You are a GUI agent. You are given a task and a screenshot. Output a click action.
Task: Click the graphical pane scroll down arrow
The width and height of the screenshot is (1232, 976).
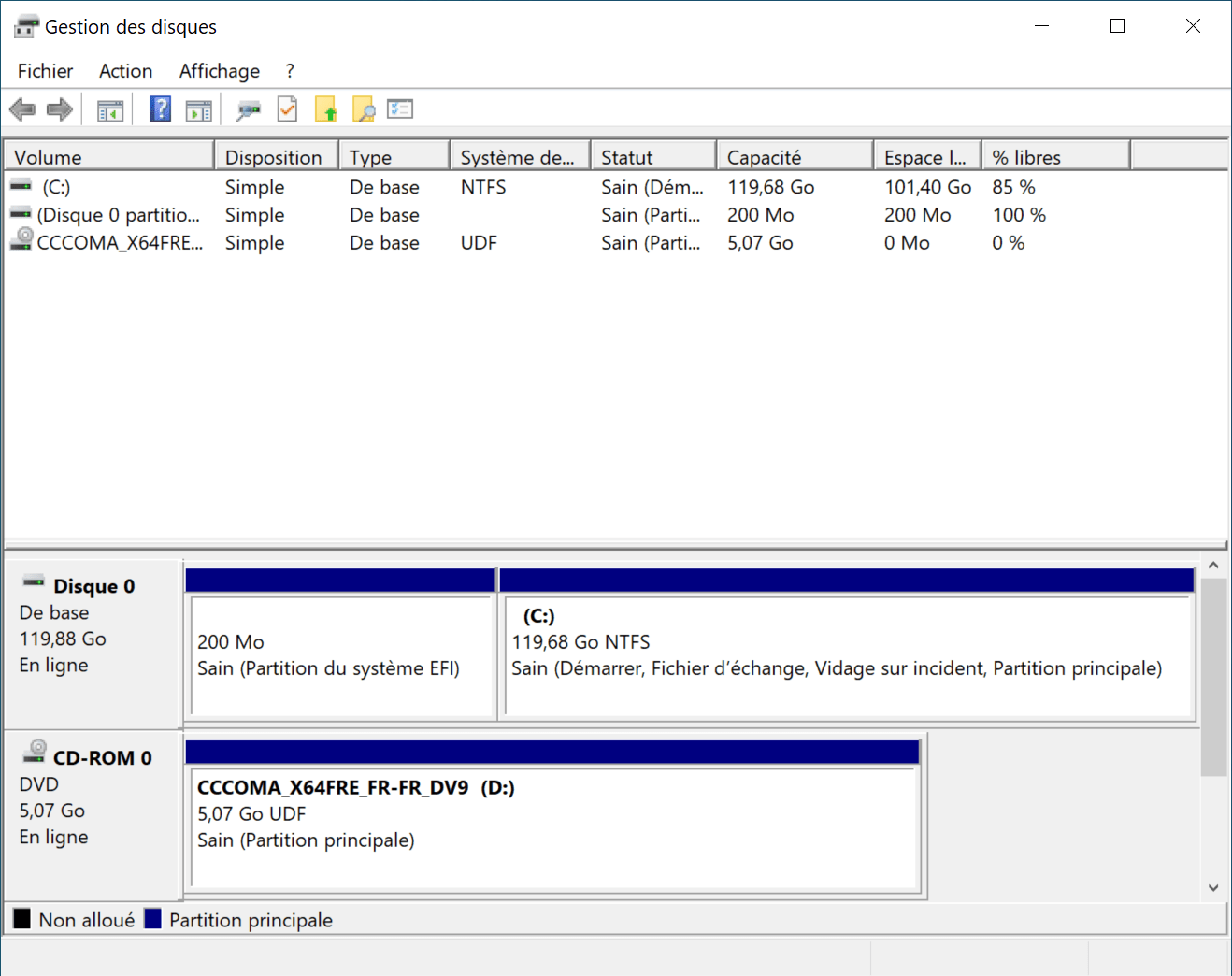(x=1213, y=887)
